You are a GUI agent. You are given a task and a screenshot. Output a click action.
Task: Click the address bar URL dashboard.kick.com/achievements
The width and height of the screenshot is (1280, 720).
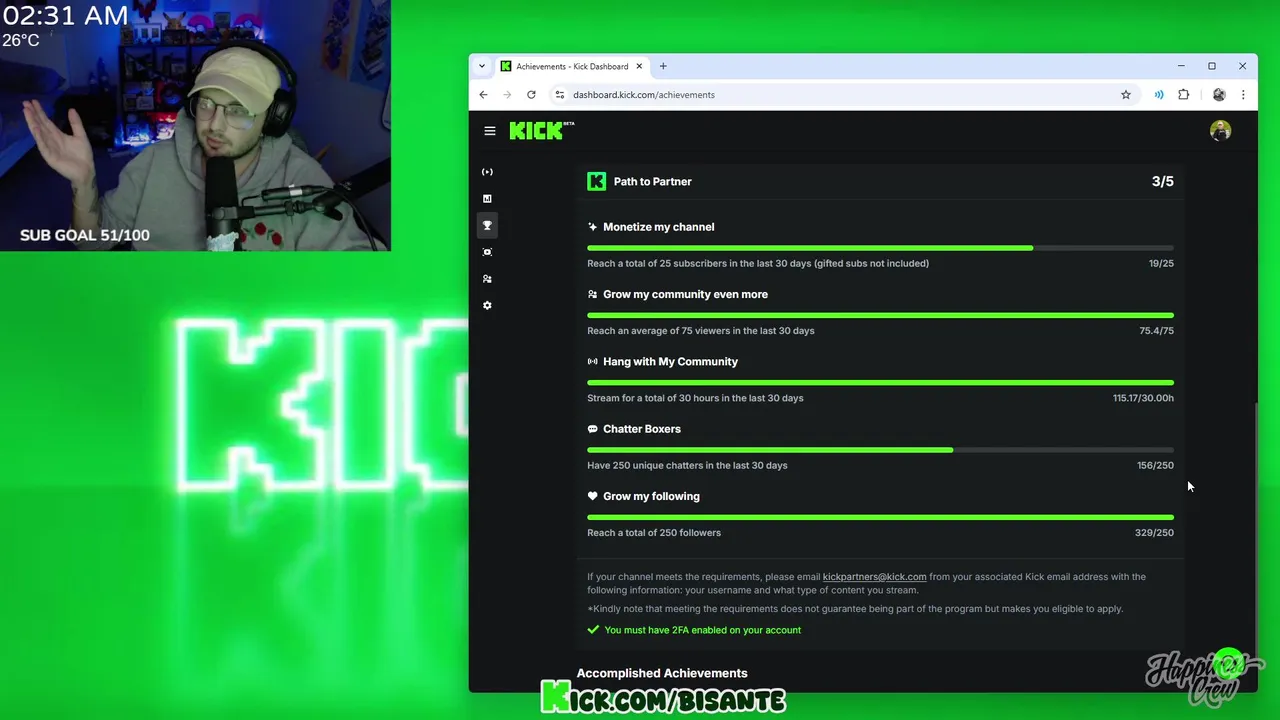pyautogui.click(x=643, y=95)
